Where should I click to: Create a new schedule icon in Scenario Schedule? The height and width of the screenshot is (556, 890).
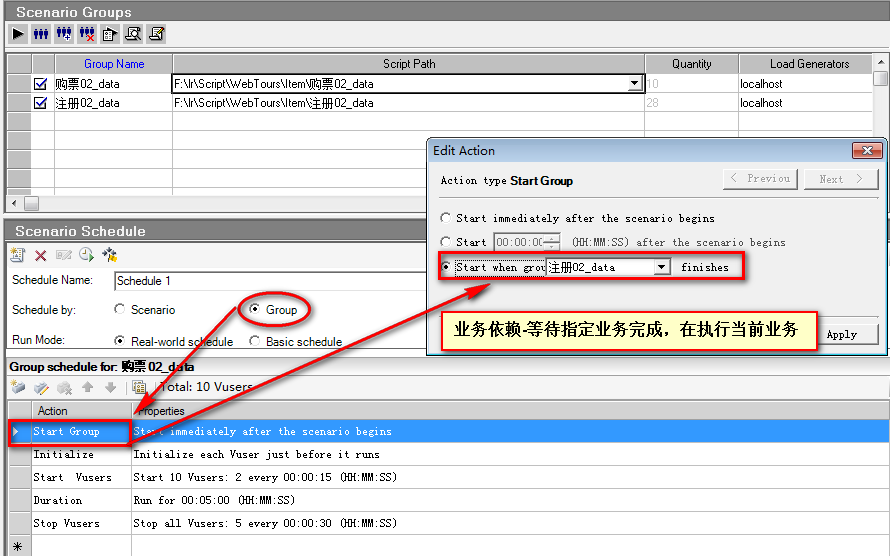pyautogui.click(x=18, y=255)
